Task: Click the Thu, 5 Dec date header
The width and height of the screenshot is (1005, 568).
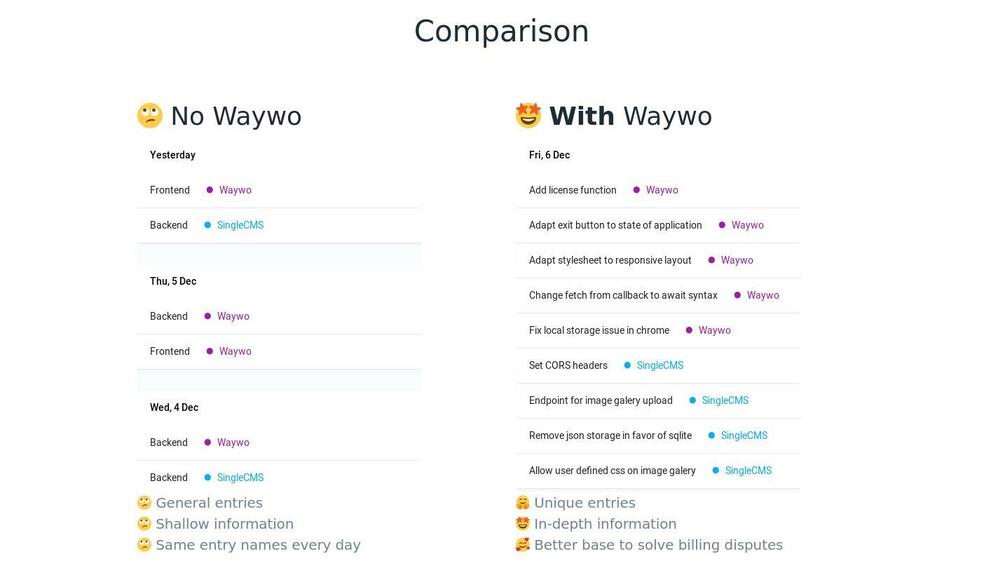Action: [173, 281]
